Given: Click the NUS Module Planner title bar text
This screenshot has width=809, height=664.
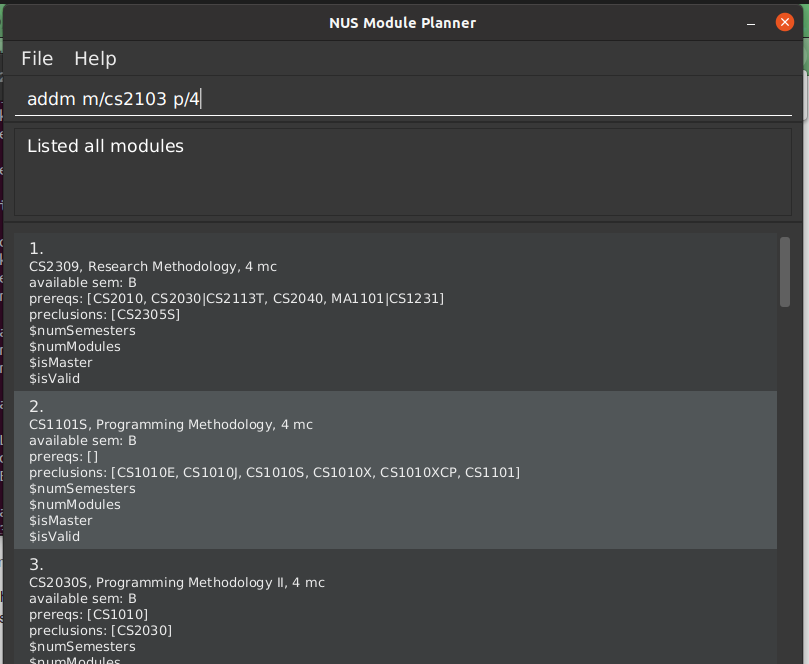Looking at the screenshot, I should (402, 23).
